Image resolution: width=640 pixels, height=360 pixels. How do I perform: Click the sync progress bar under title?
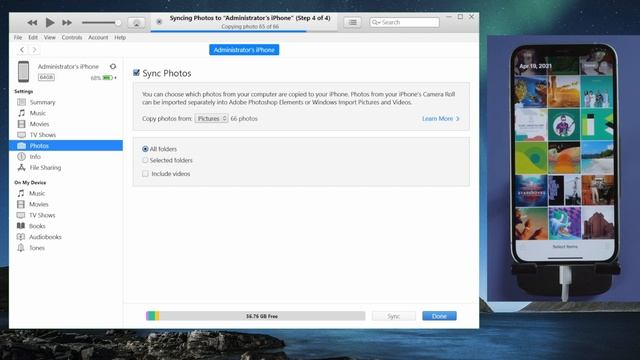[244, 31]
